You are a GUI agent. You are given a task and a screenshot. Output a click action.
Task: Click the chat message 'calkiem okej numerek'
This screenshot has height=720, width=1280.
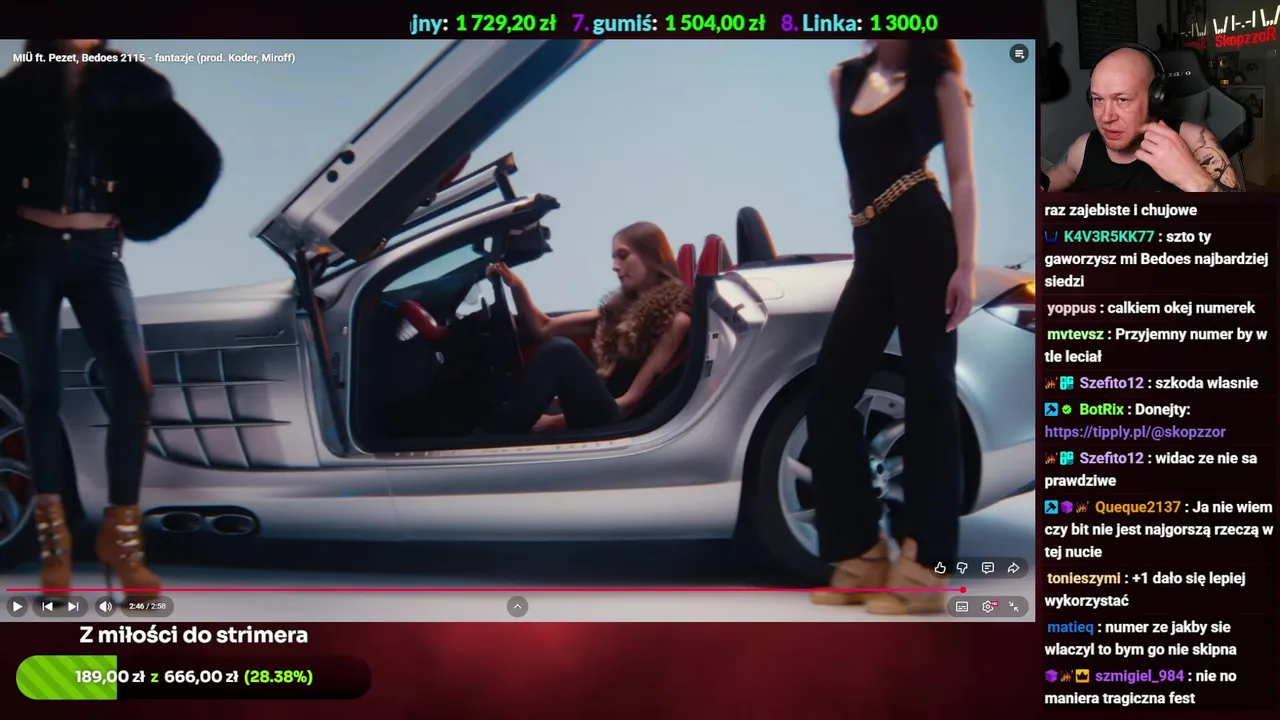tap(1181, 308)
